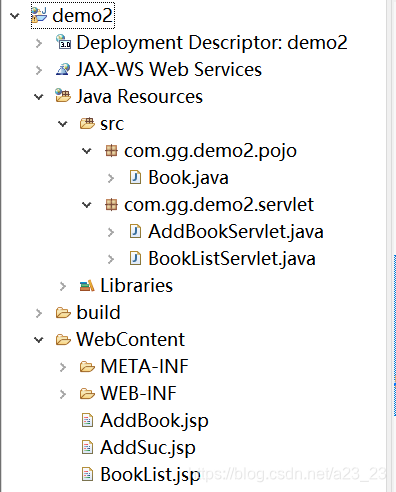Click the AddBookServlet.java file icon
396x492 pixels.
[x=135, y=232]
